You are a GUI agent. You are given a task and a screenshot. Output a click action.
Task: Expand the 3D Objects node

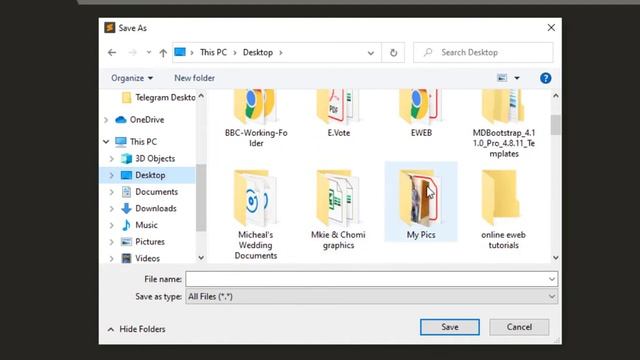point(112,158)
